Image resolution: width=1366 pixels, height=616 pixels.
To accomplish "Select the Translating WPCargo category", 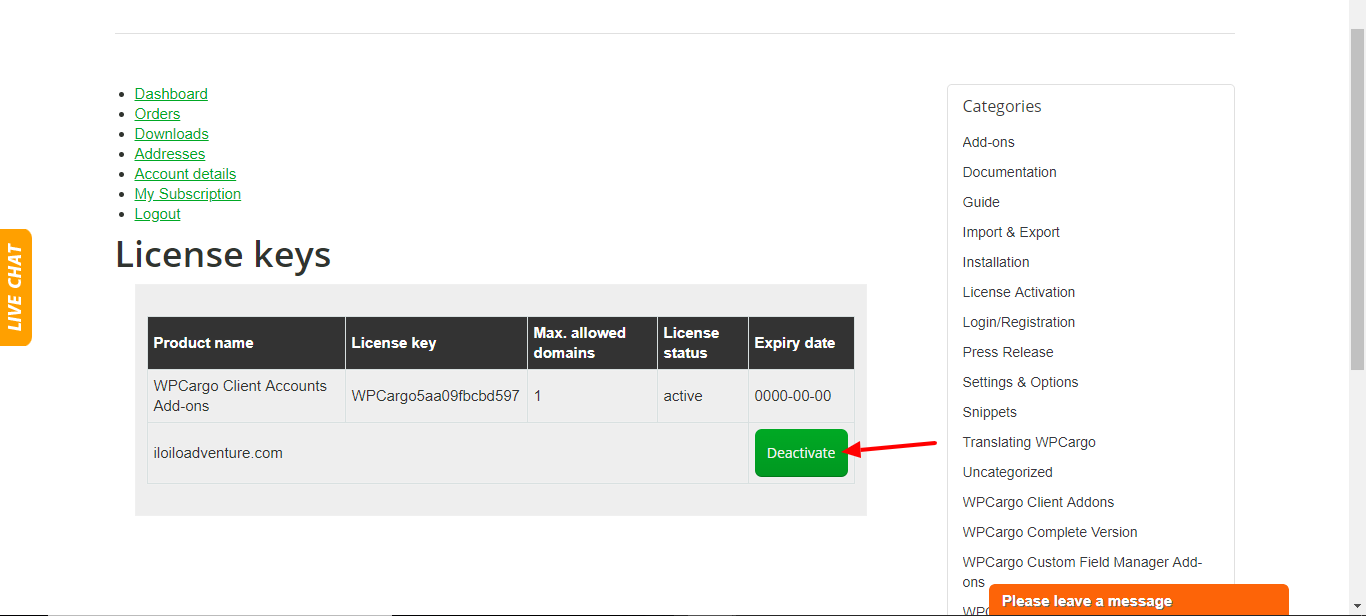I will [x=1029, y=442].
